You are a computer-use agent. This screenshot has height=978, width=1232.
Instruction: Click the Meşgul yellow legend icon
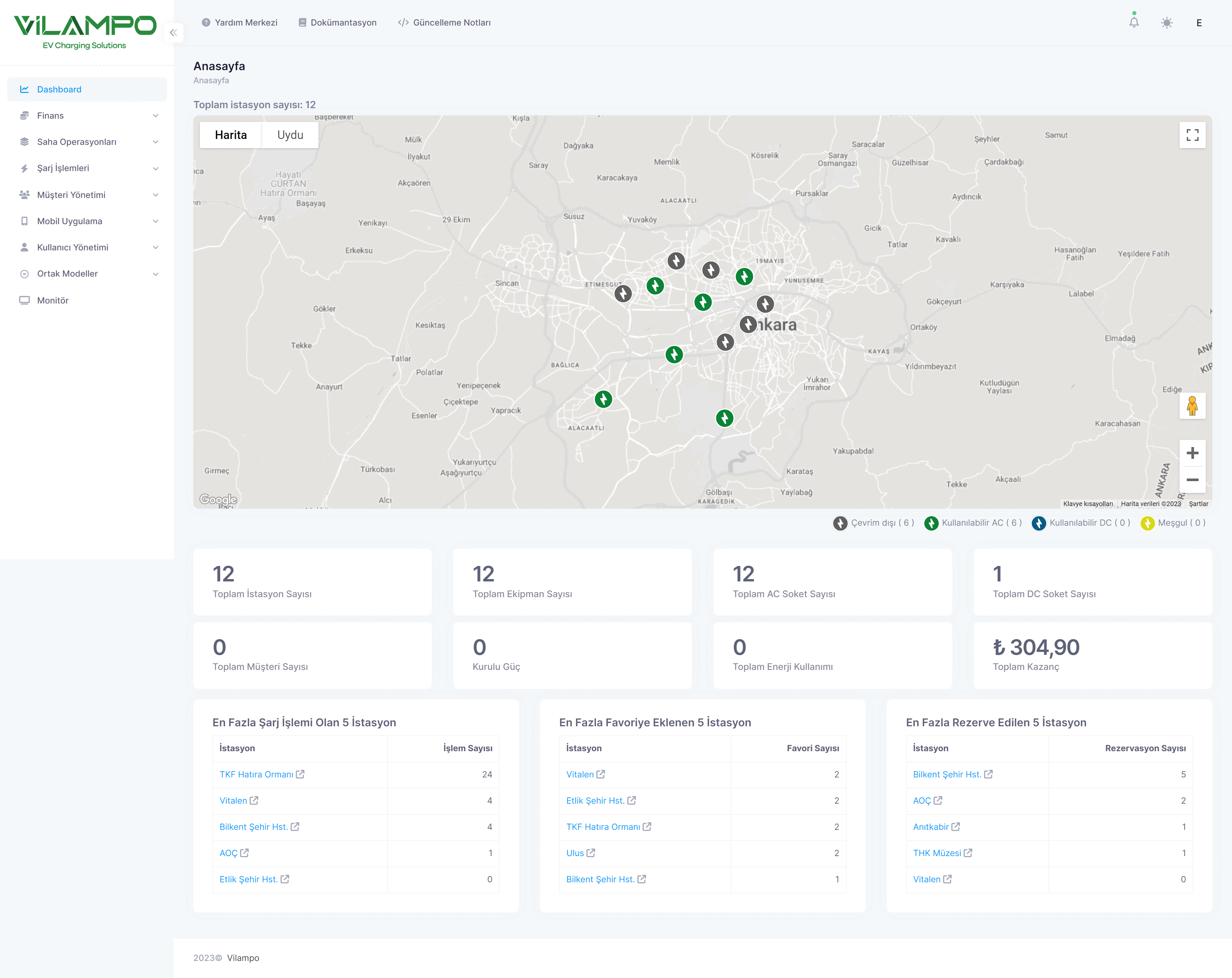(1147, 523)
